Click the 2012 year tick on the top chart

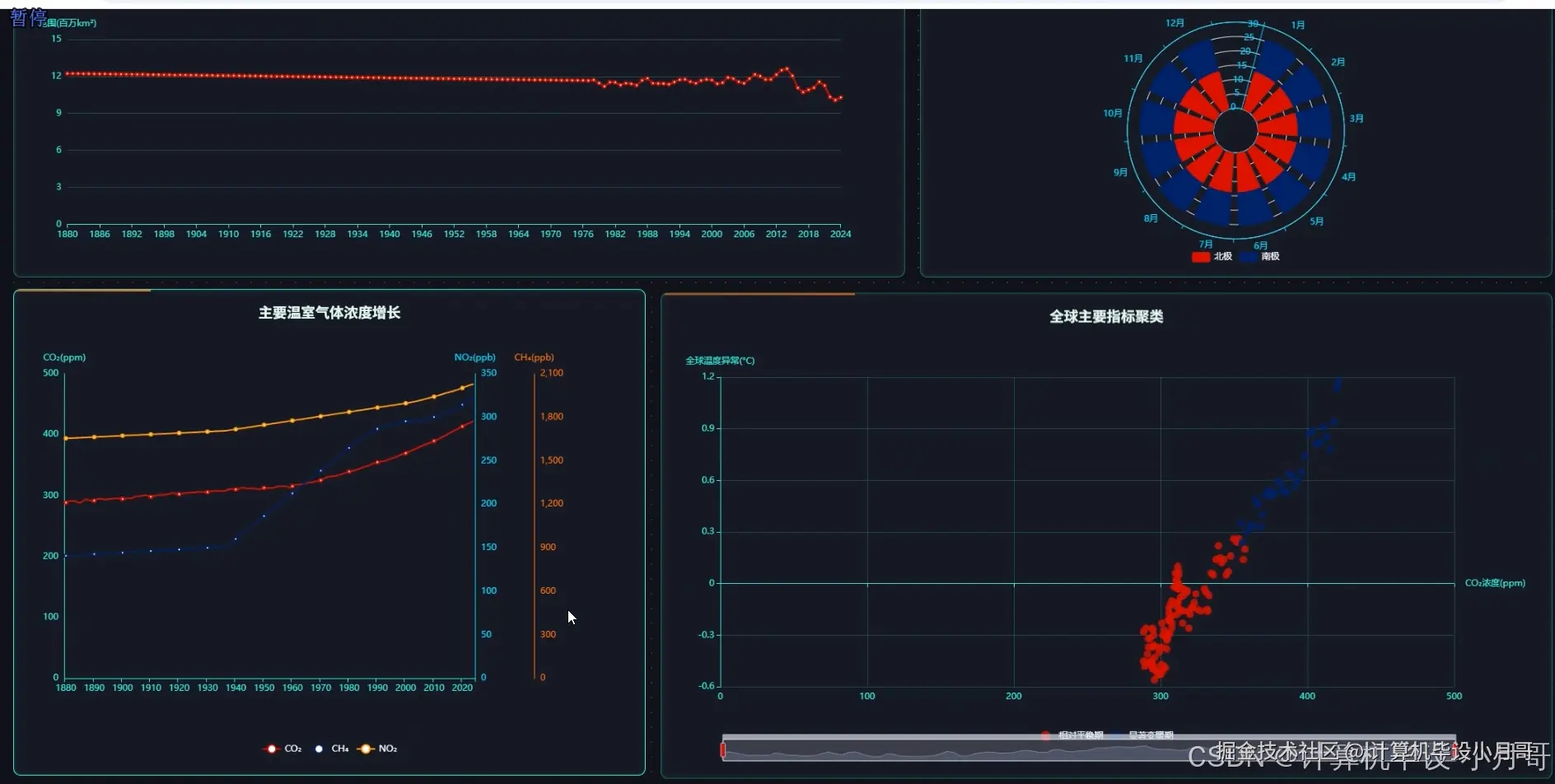point(776,235)
